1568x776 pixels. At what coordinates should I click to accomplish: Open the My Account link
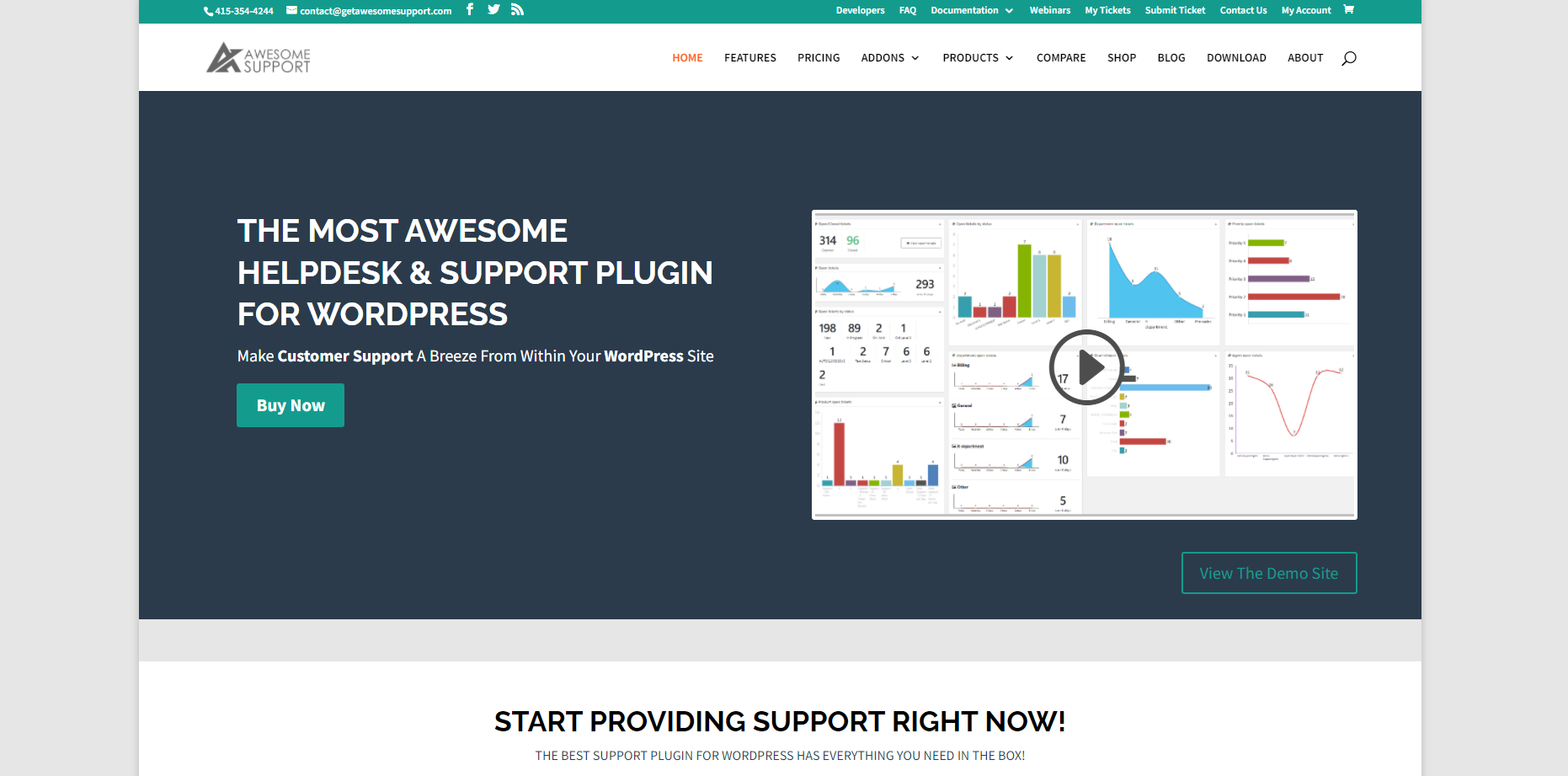click(x=1305, y=10)
